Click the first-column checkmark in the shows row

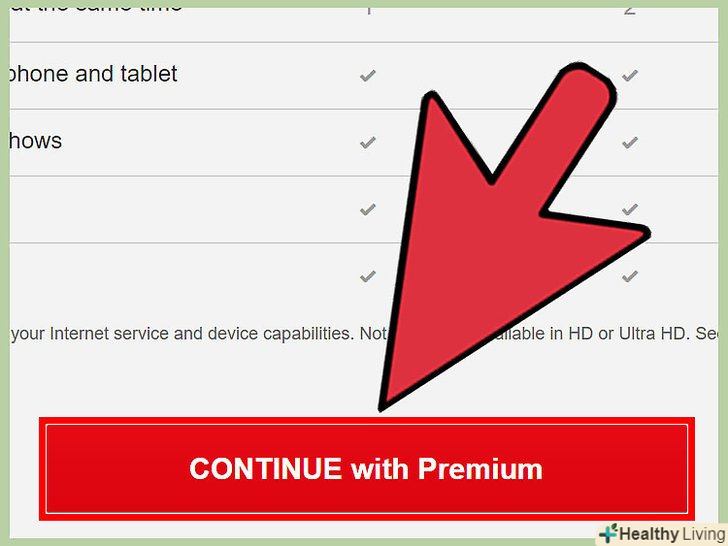[x=368, y=142]
